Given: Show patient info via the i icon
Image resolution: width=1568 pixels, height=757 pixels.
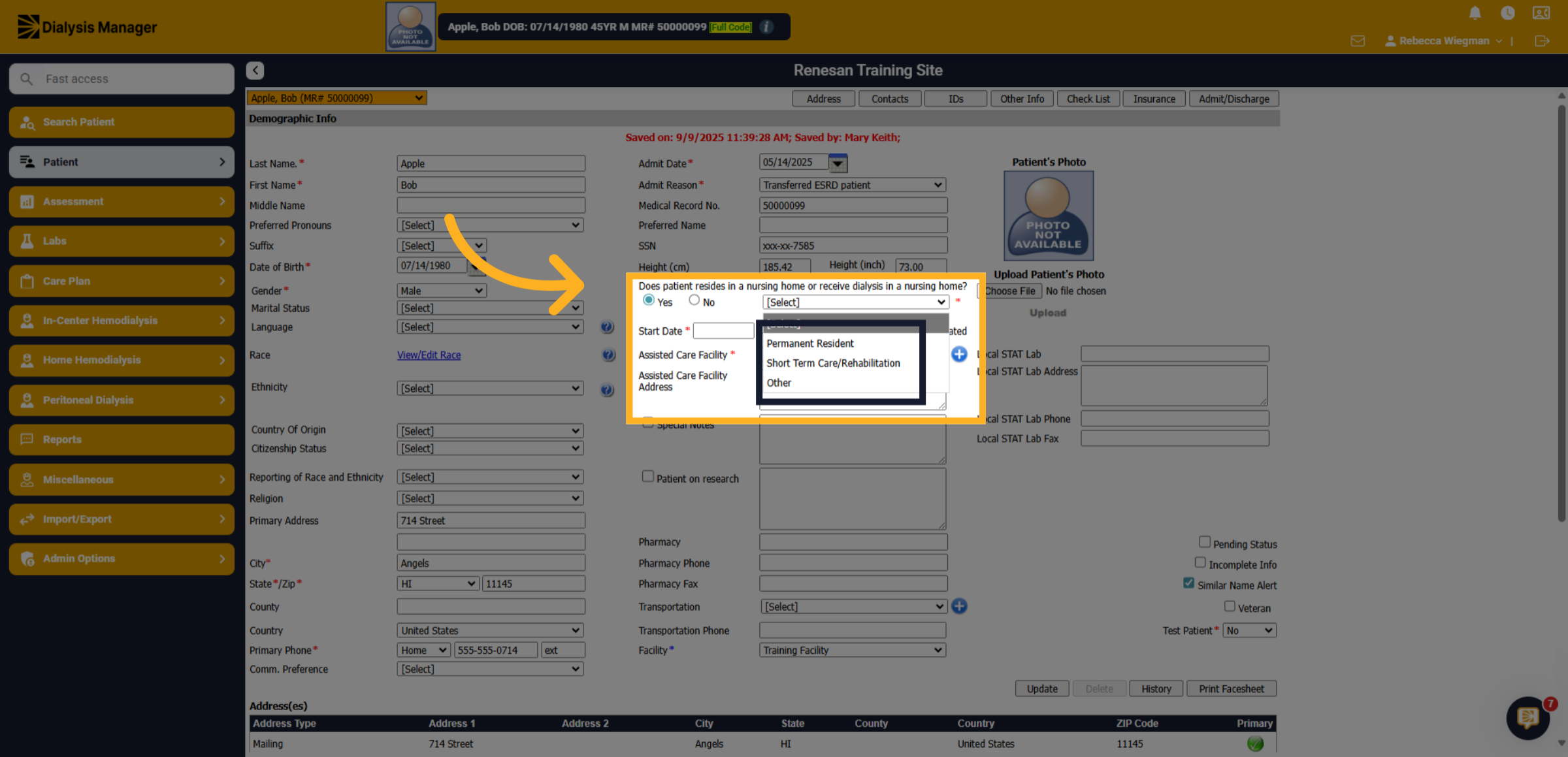Looking at the screenshot, I should [x=767, y=27].
